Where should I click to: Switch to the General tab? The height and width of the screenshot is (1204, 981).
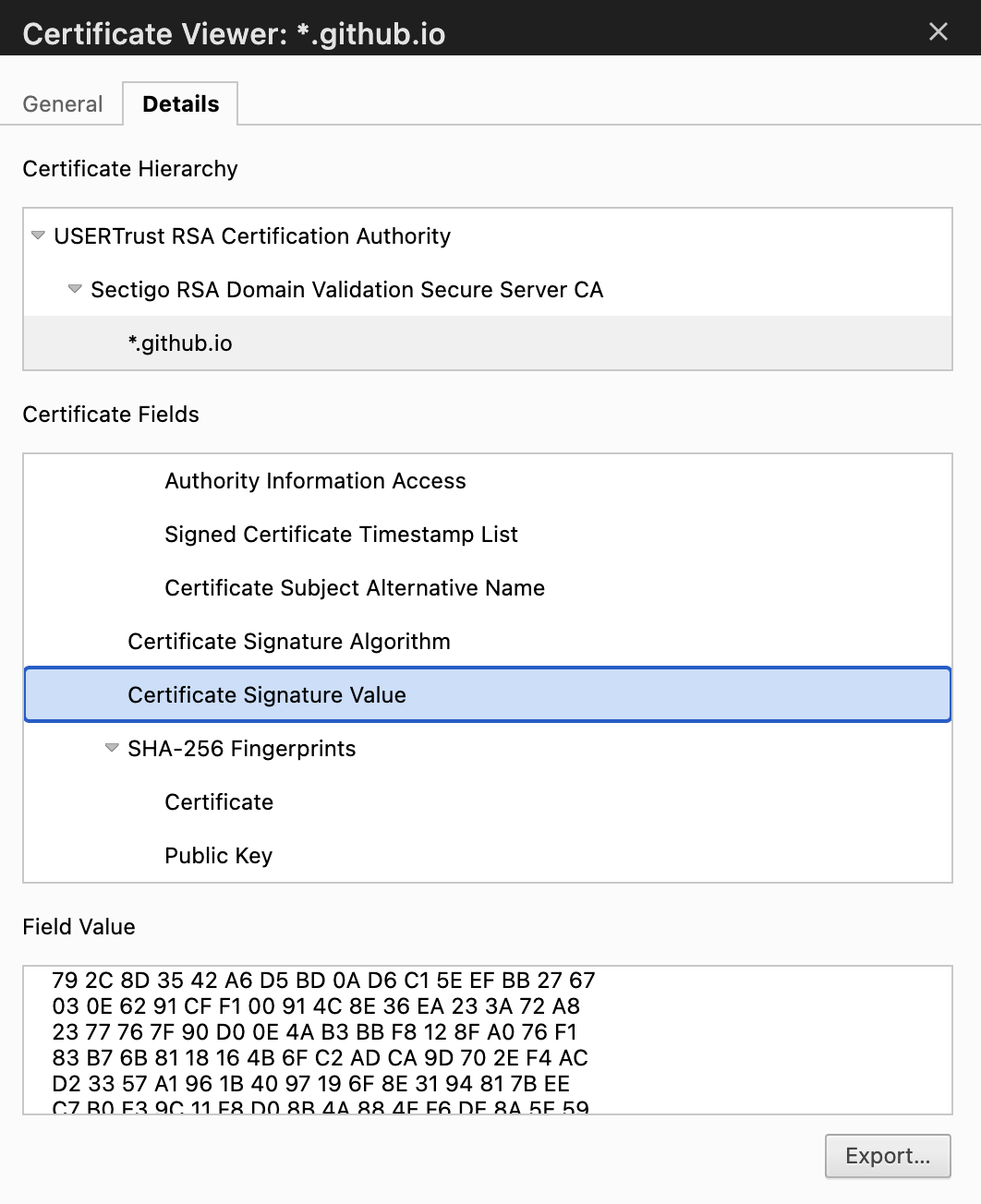[x=63, y=104]
